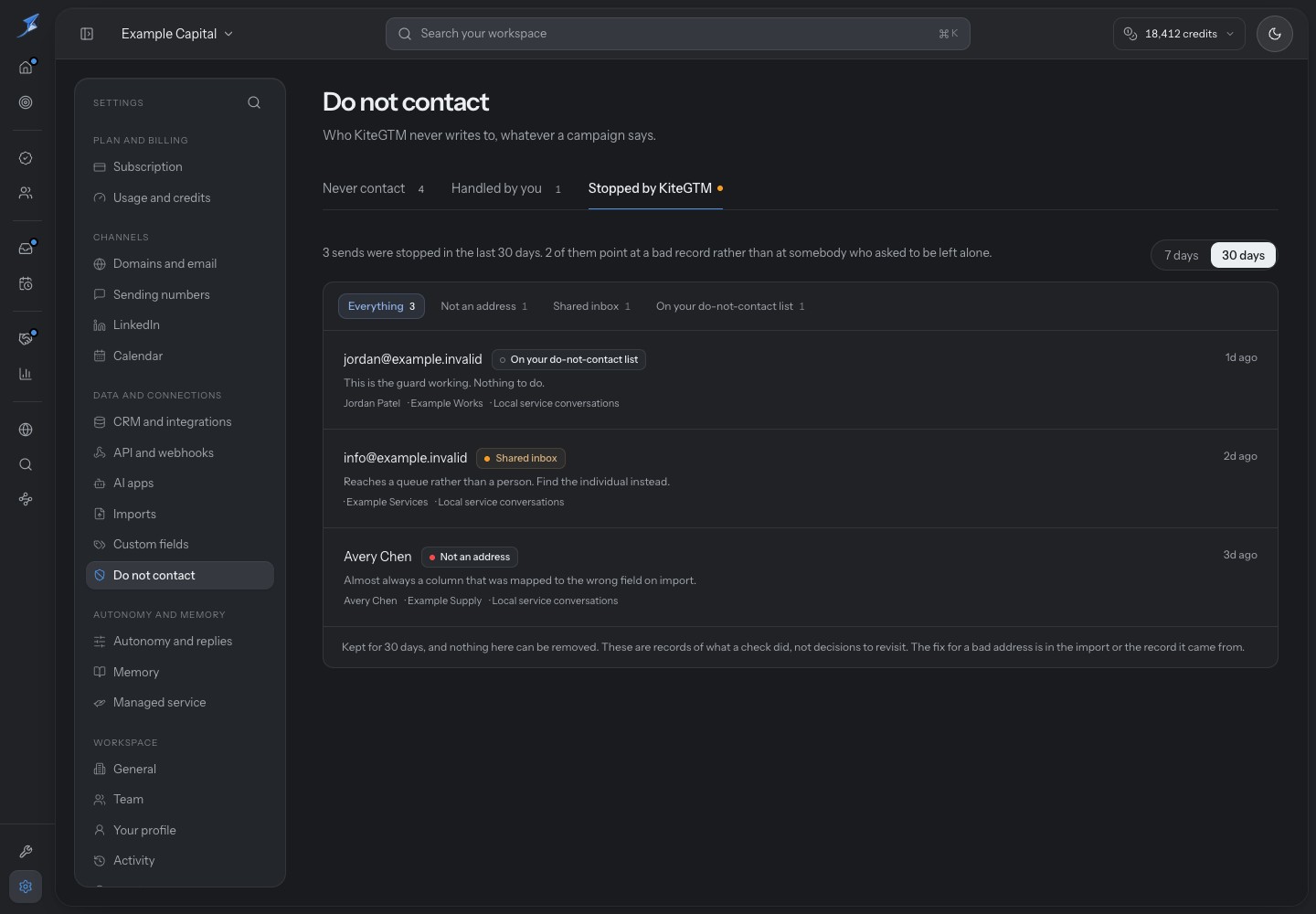Select Do not contact in the sidebar
This screenshot has height=914, width=1316.
pyautogui.click(x=180, y=576)
